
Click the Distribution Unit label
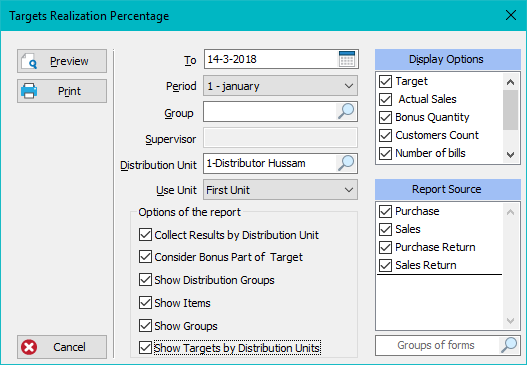point(158,165)
